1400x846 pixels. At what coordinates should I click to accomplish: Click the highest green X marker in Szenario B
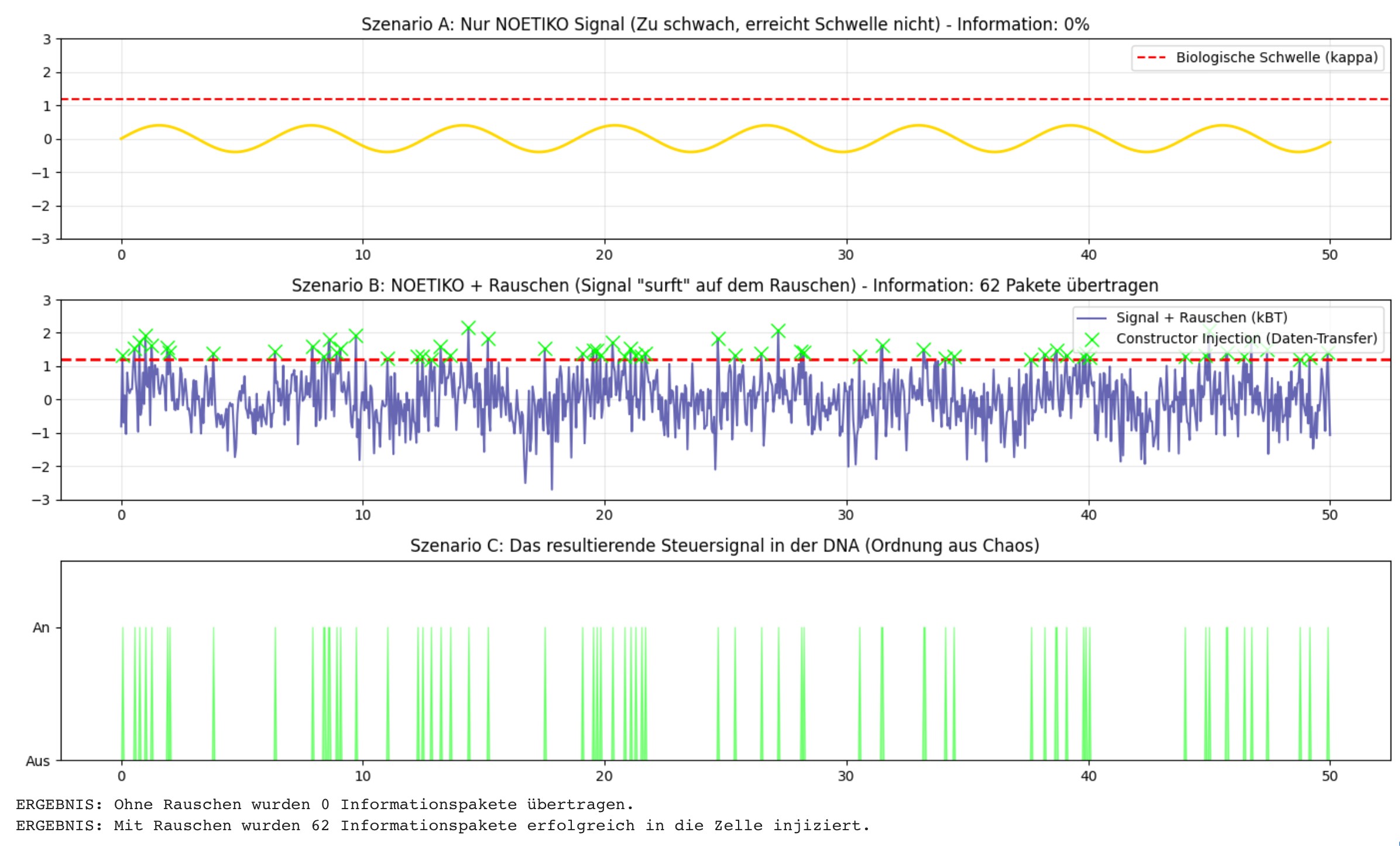pyautogui.click(x=468, y=328)
